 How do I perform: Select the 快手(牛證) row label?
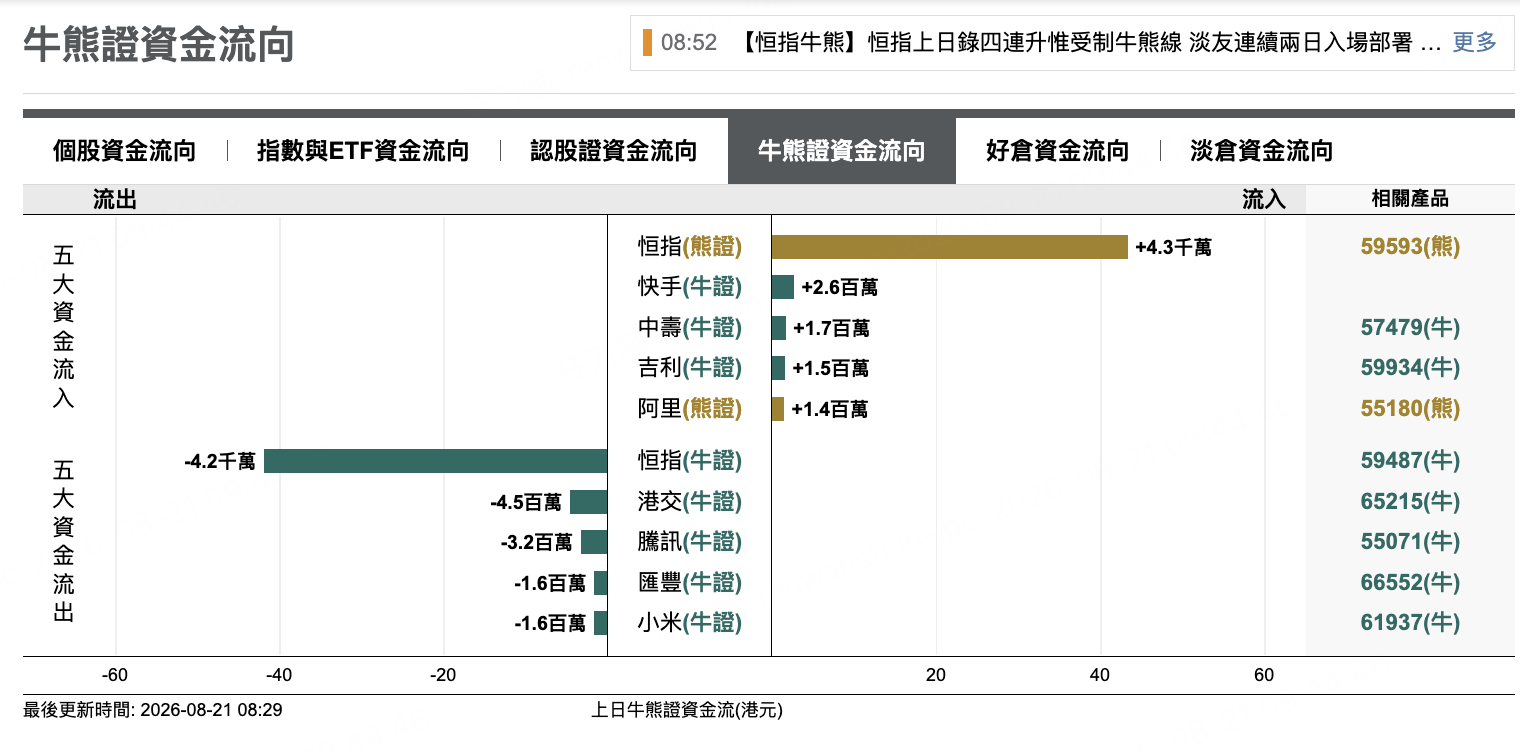[x=690, y=288]
